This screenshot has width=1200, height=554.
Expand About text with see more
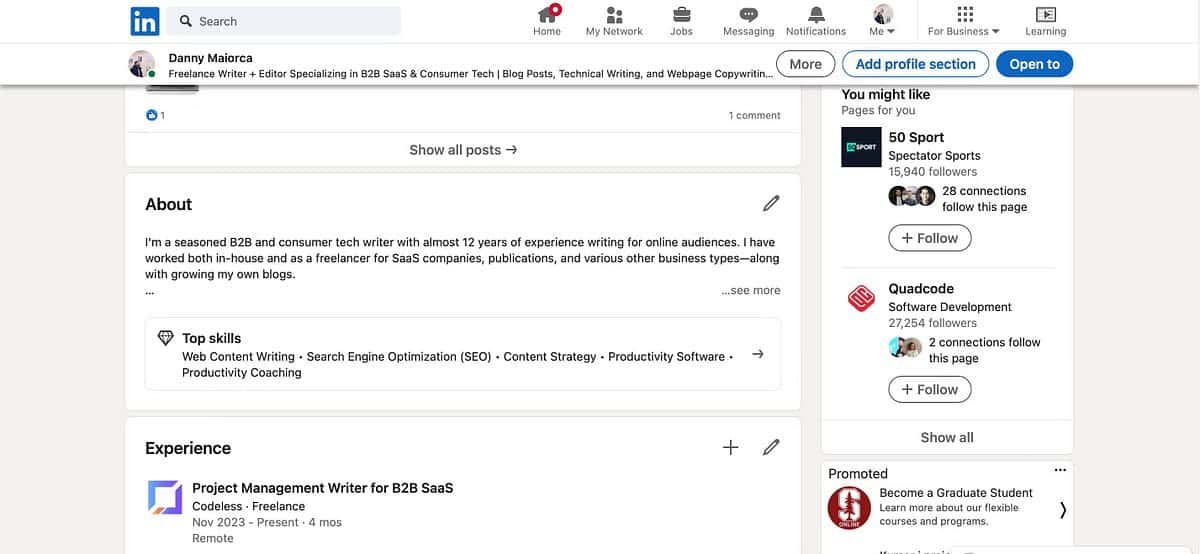(x=751, y=290)
